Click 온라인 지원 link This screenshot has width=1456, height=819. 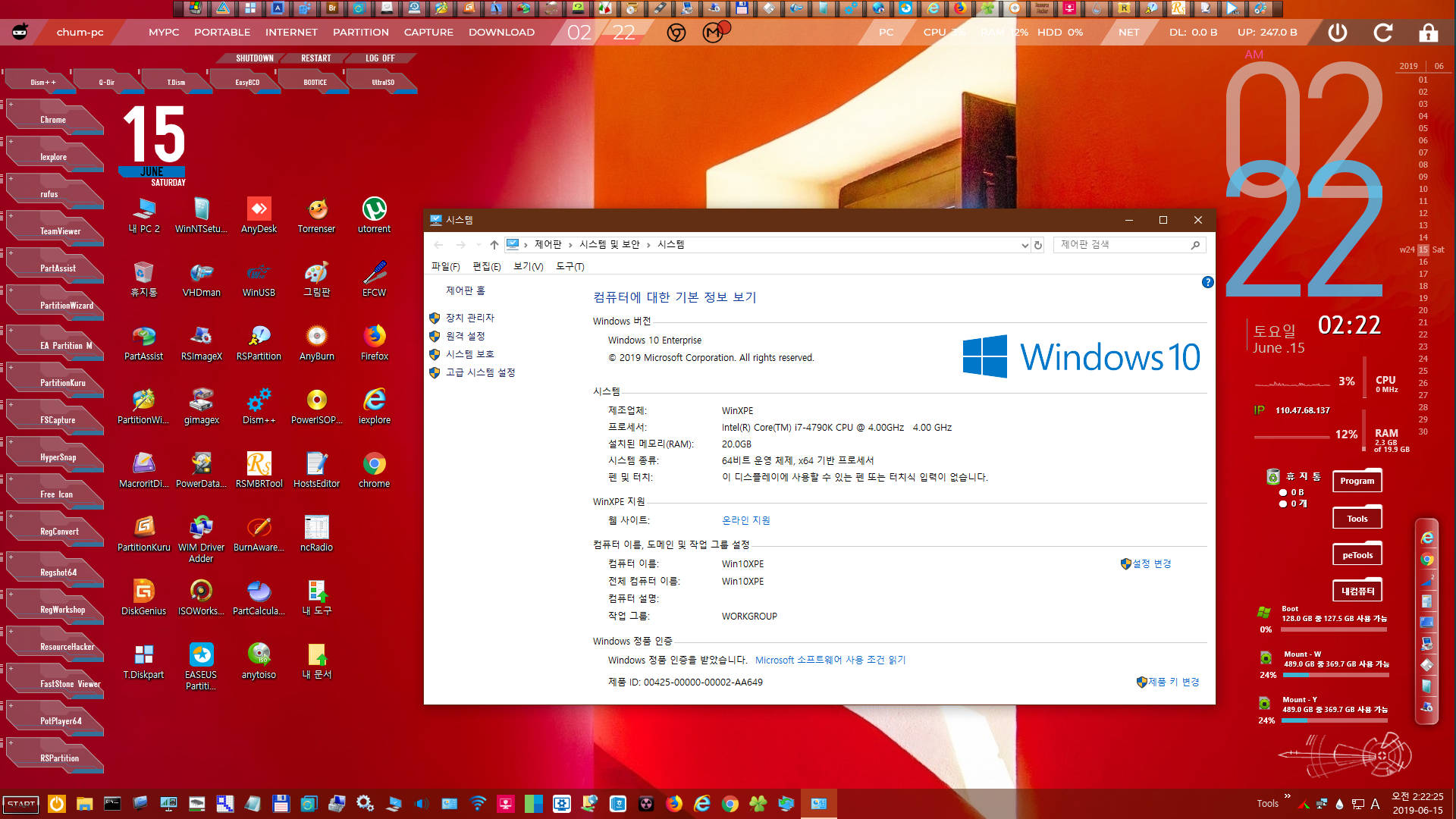pos(746,520)
